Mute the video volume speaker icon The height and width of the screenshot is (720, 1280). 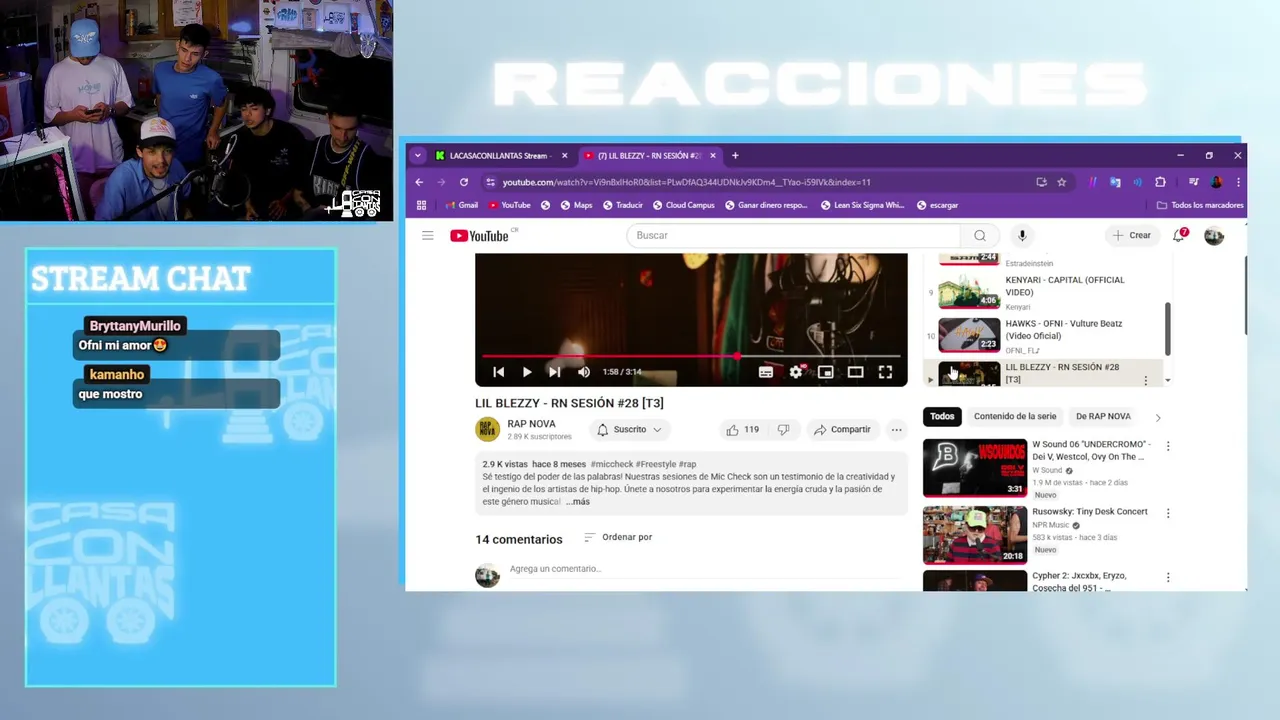(584, 372)
